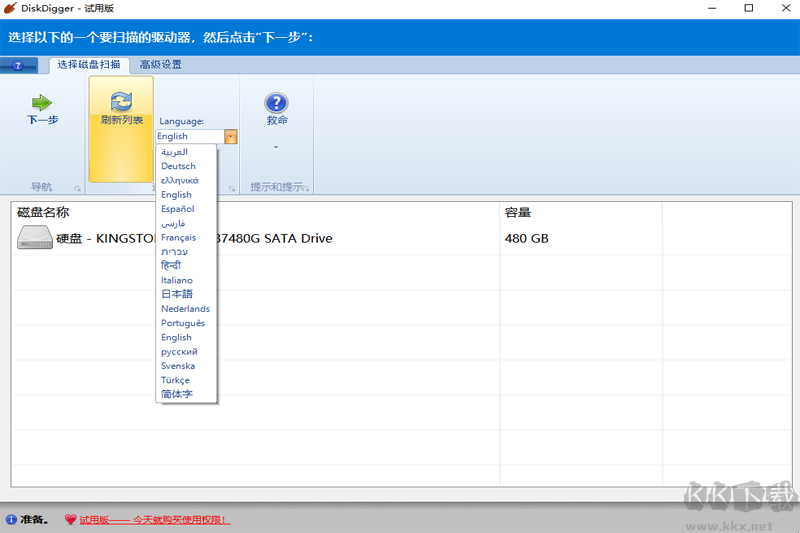Click the 容量 column header
Image resolution: width=800 pixels, height=533 pixels.
[518, 212]
